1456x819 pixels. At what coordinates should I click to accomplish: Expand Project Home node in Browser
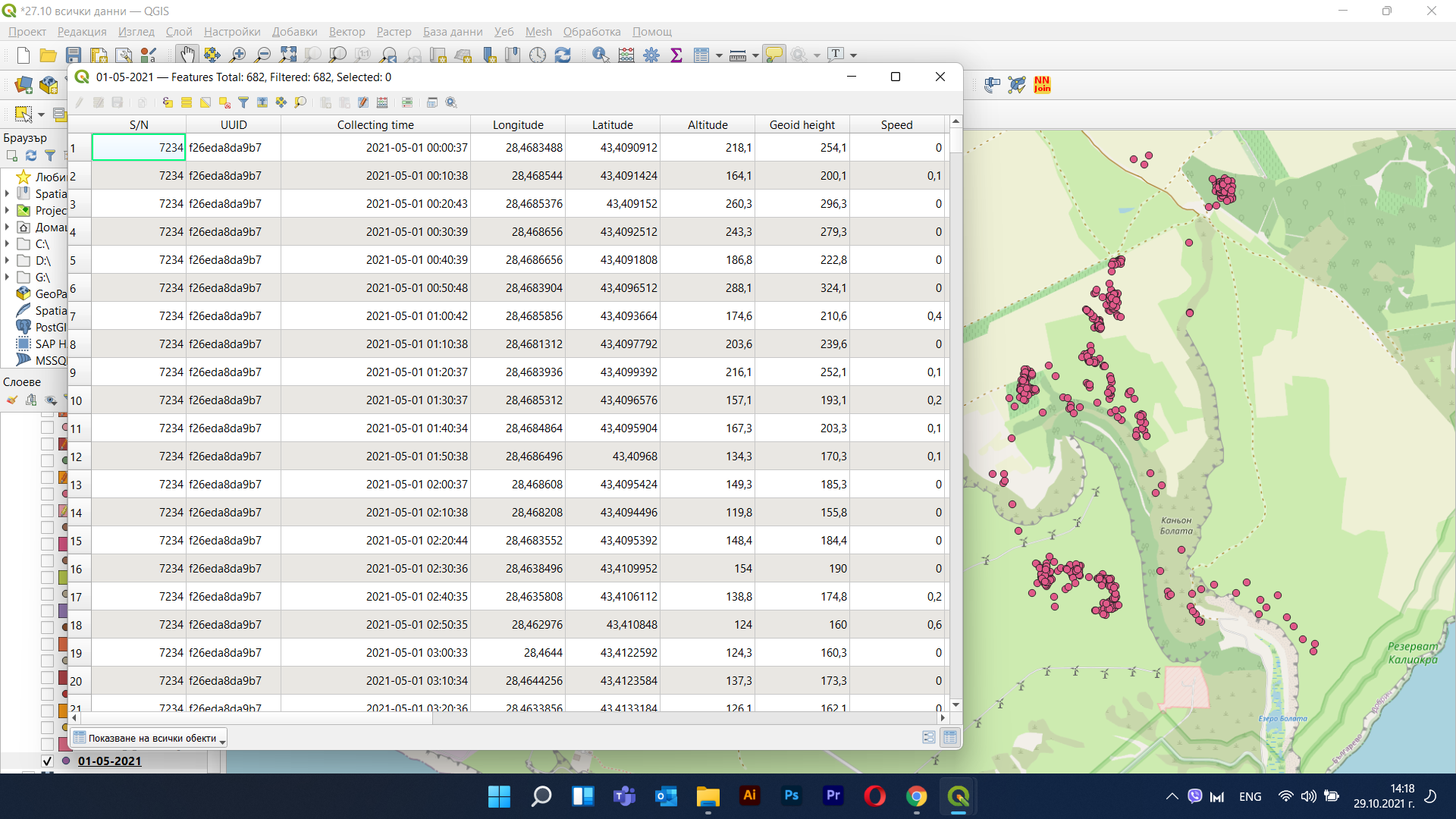click(x=7, y=210)
